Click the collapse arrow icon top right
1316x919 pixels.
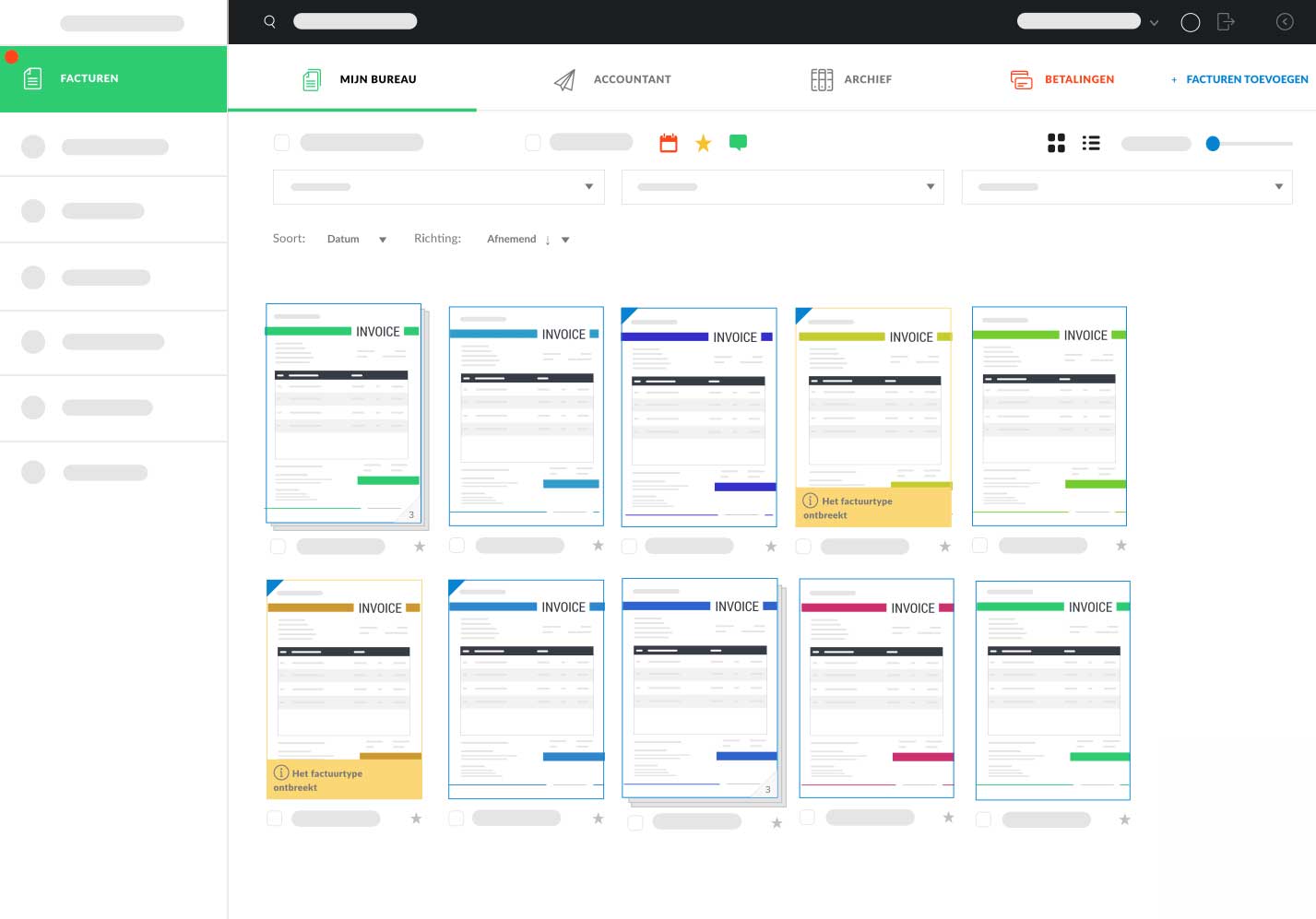point(1285,21)
